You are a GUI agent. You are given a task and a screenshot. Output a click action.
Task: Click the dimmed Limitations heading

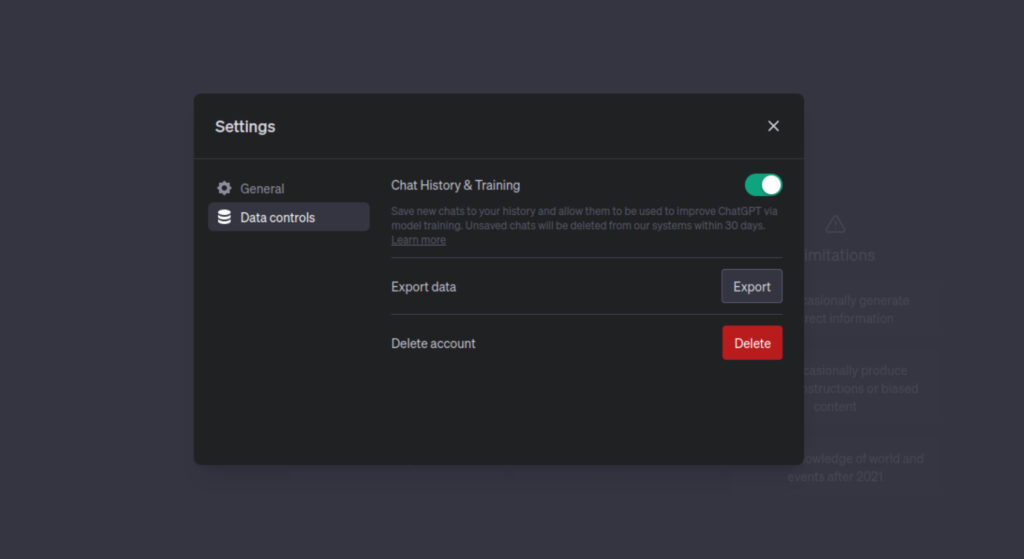pyautogui.click(x=840, y=255)
